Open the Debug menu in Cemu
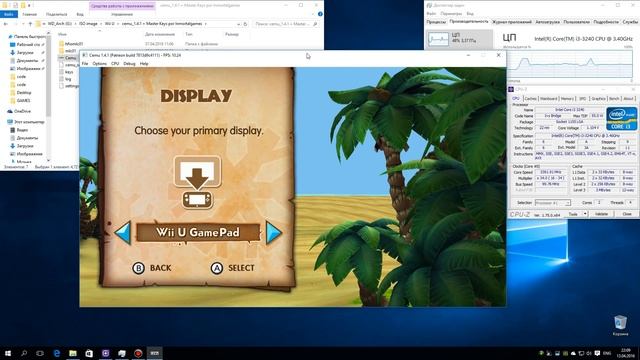The image size is (640, 360). point(129,64)
